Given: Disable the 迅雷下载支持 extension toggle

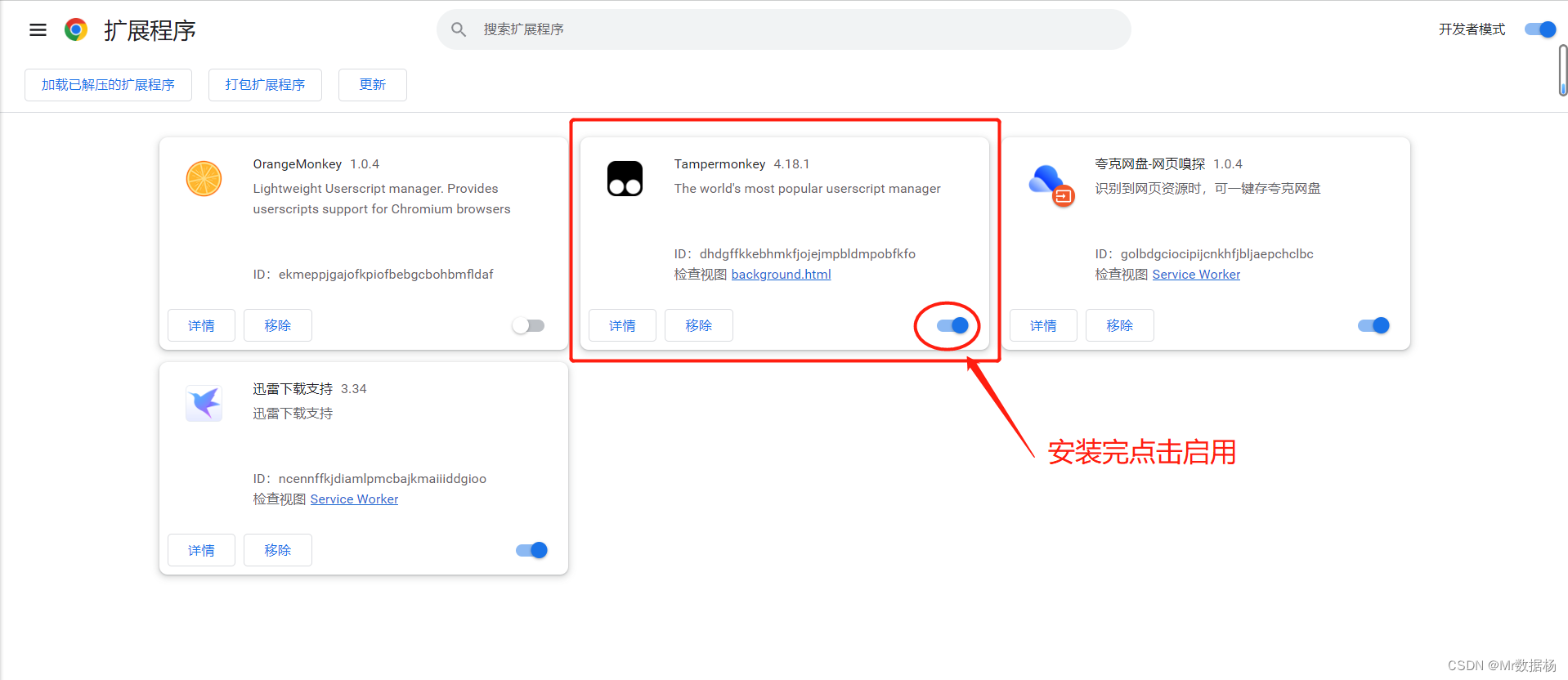Looking at the screenshot, I should [531, 550].
